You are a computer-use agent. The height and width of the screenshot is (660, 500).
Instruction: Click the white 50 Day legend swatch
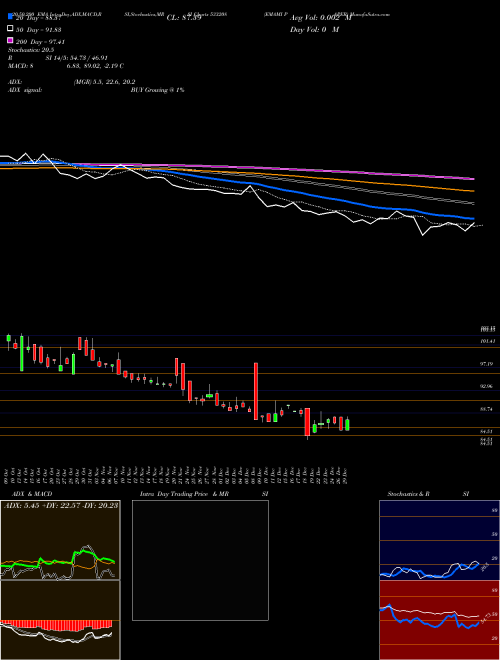coord(10,29)
